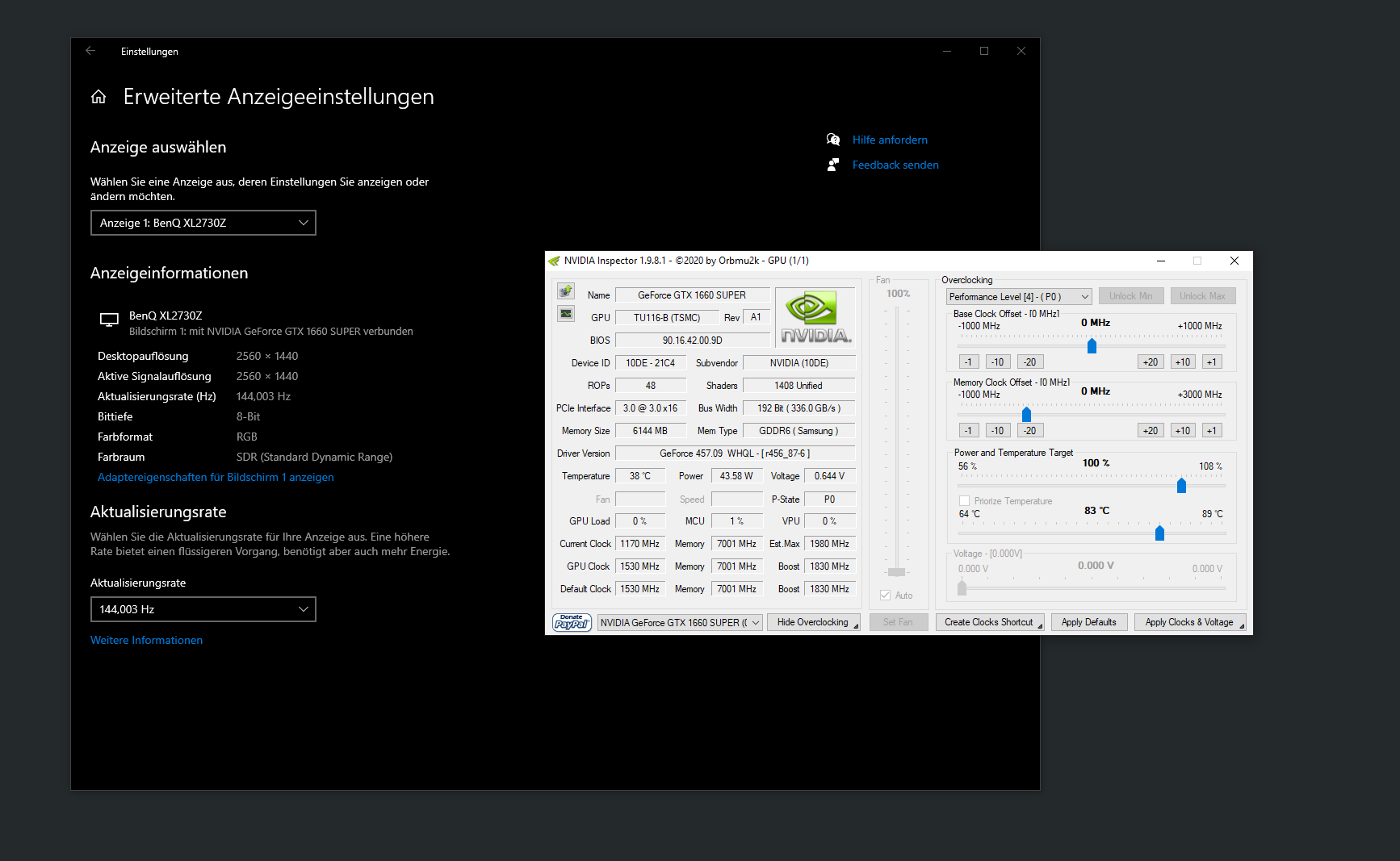This screenshot has height=861, width=1400.
Task: Click the Hide Overclocking button
Action: point(813,622)
